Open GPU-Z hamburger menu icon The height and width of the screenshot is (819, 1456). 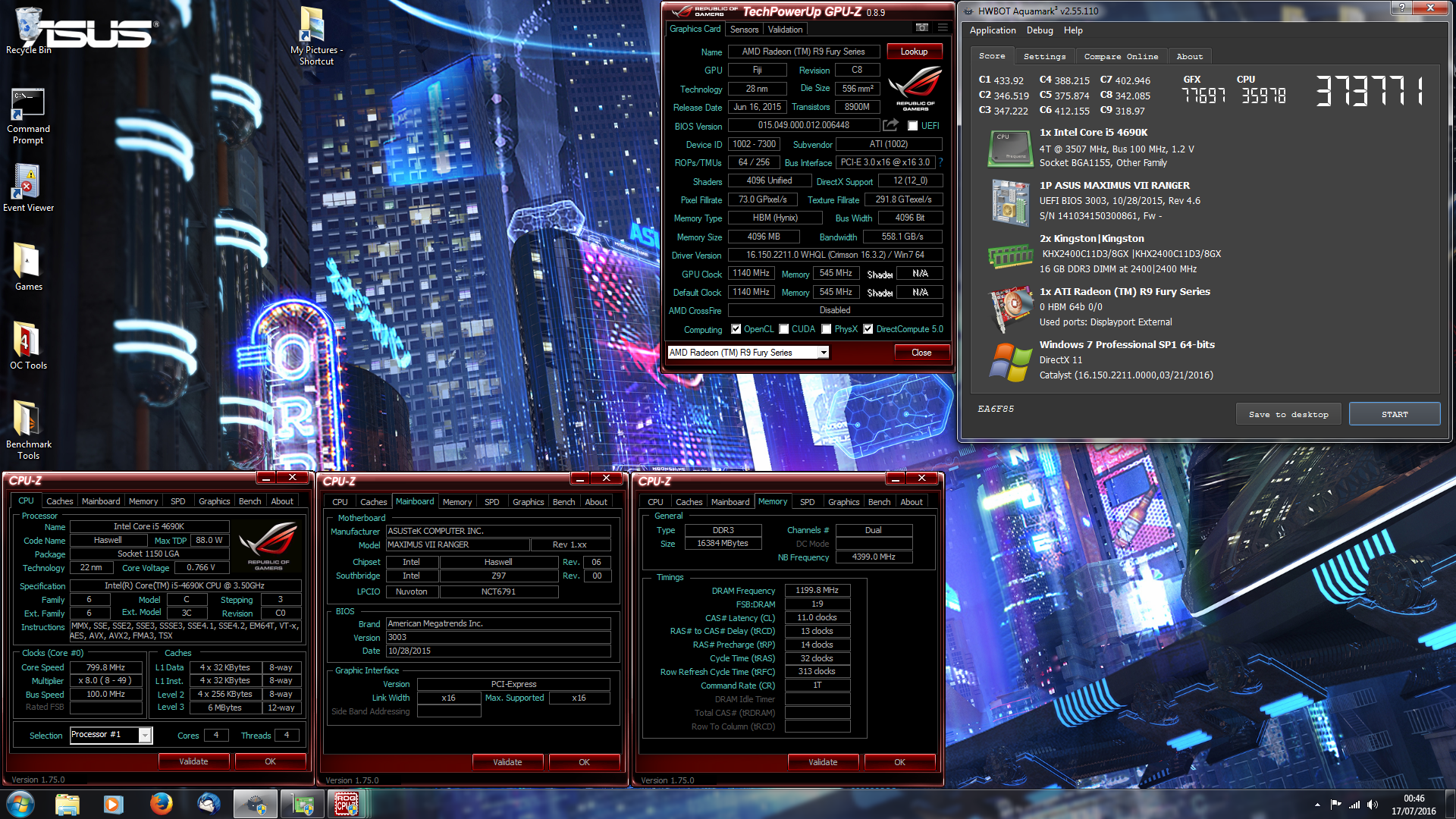coord(943,28)
